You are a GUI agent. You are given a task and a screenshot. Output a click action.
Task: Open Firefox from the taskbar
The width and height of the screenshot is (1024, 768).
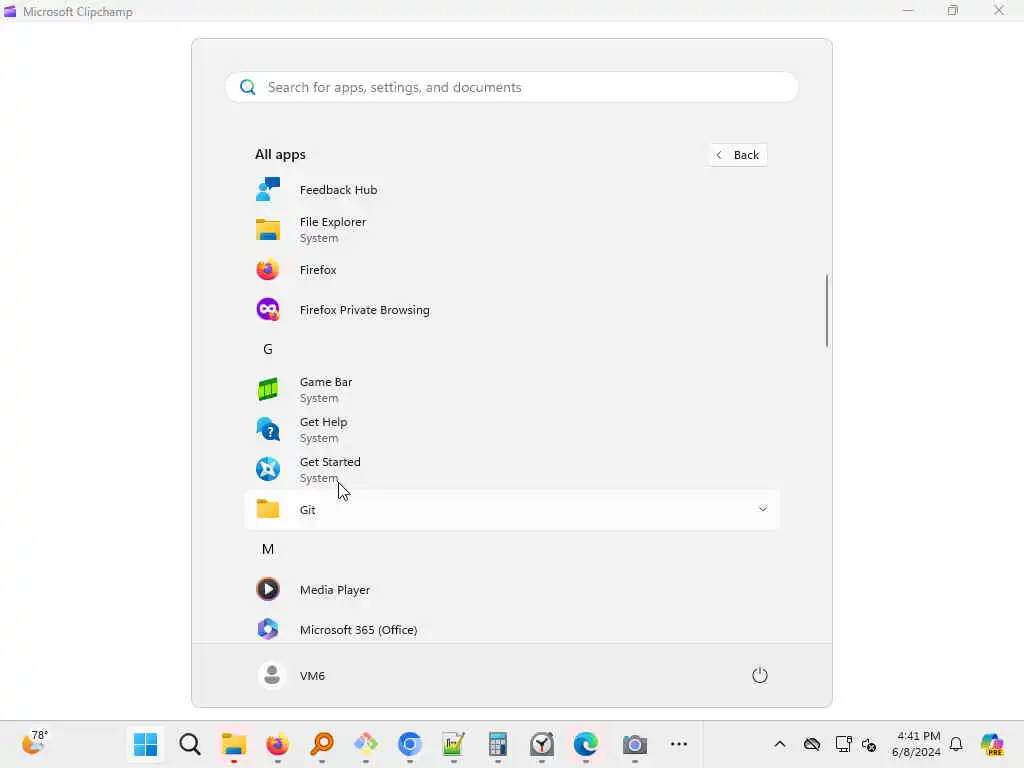click(278, 744)
